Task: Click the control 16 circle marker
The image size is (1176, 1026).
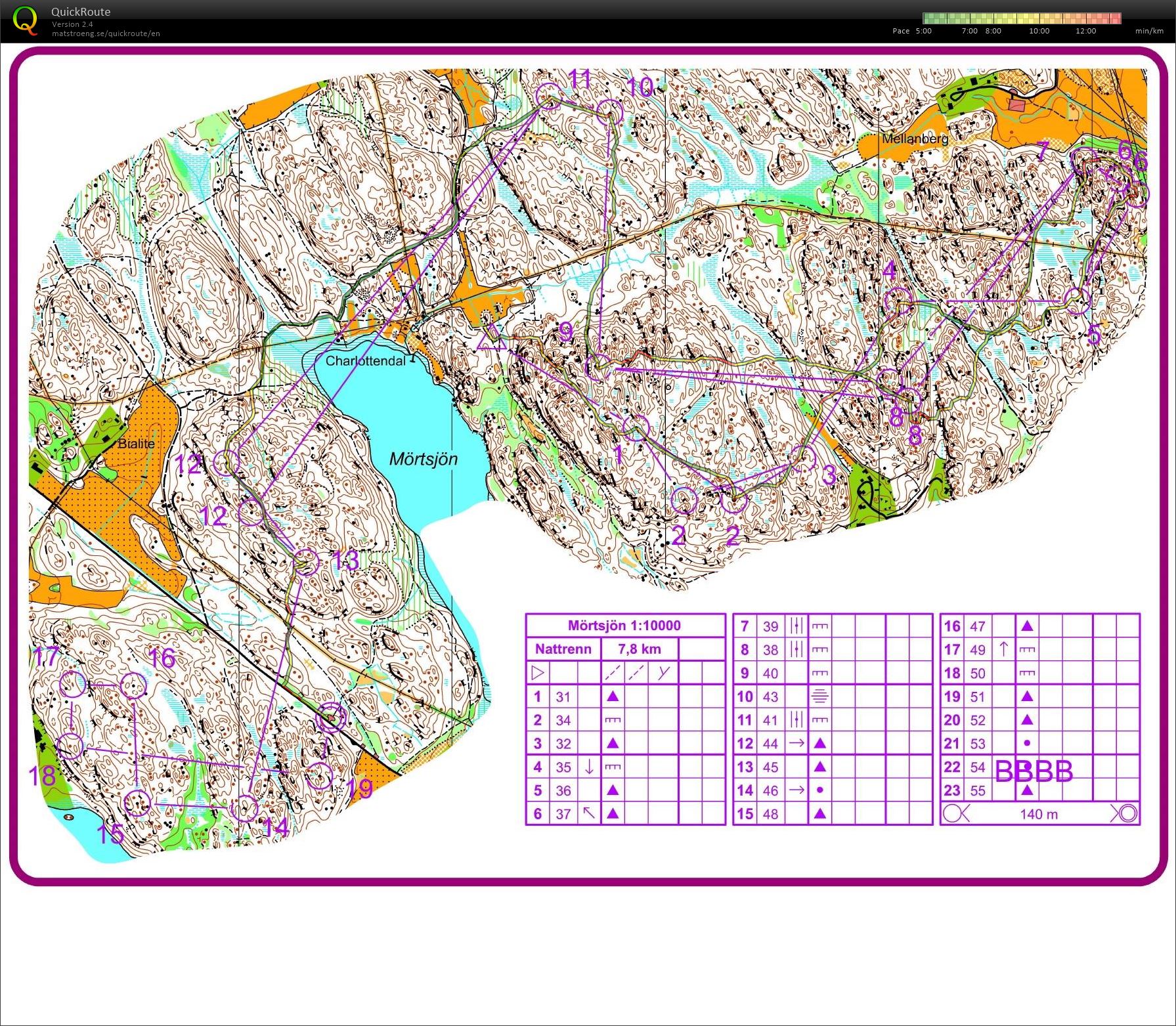Action: click(134, 685)
